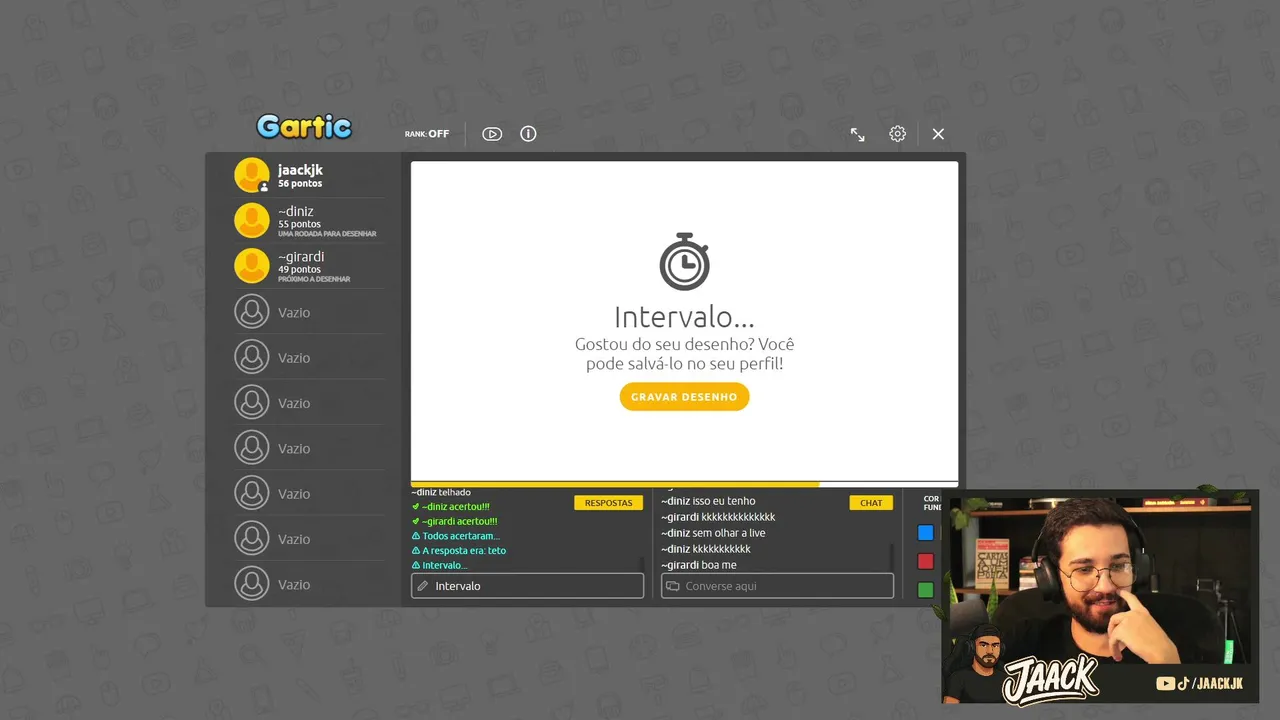Click the fullscreen expand arrows icon
This screenshot has height=720, width=1280.
tap(858, 134)
